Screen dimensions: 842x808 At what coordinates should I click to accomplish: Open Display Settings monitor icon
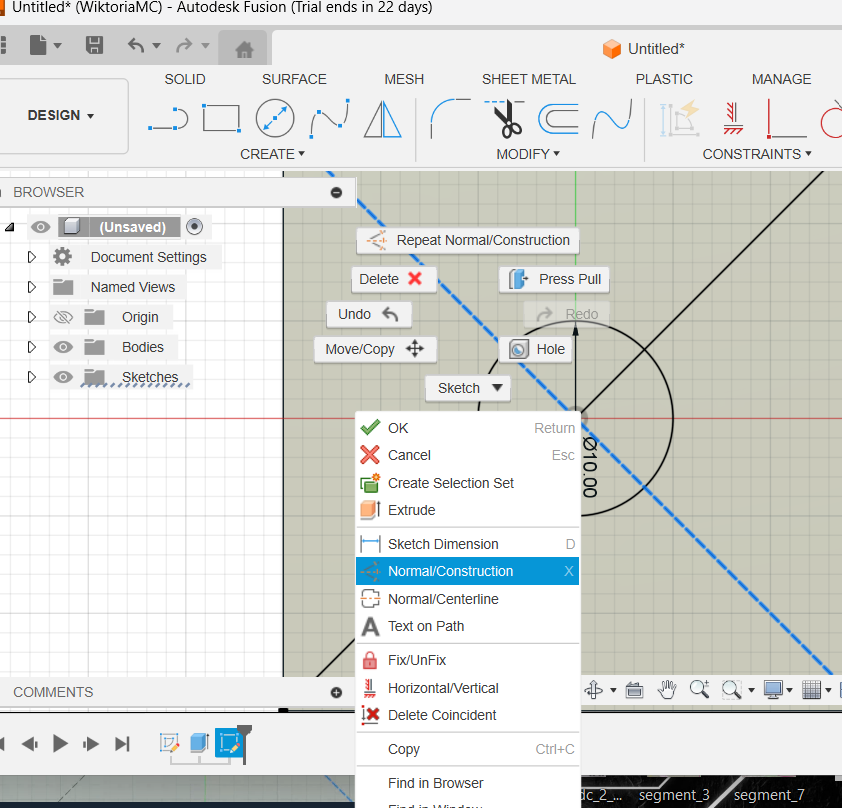(773, 689)
